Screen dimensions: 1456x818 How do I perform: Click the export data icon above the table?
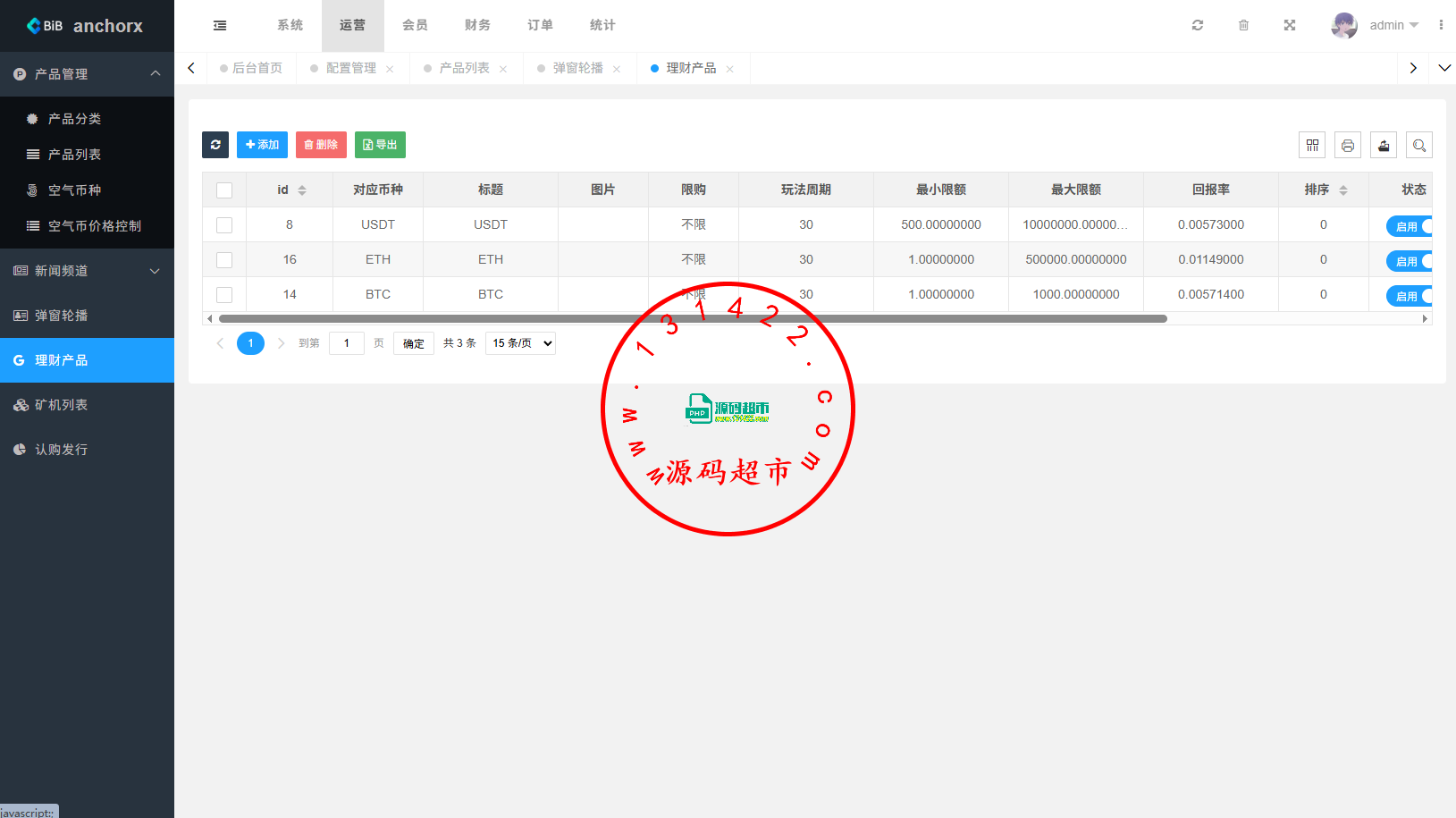1383,144
